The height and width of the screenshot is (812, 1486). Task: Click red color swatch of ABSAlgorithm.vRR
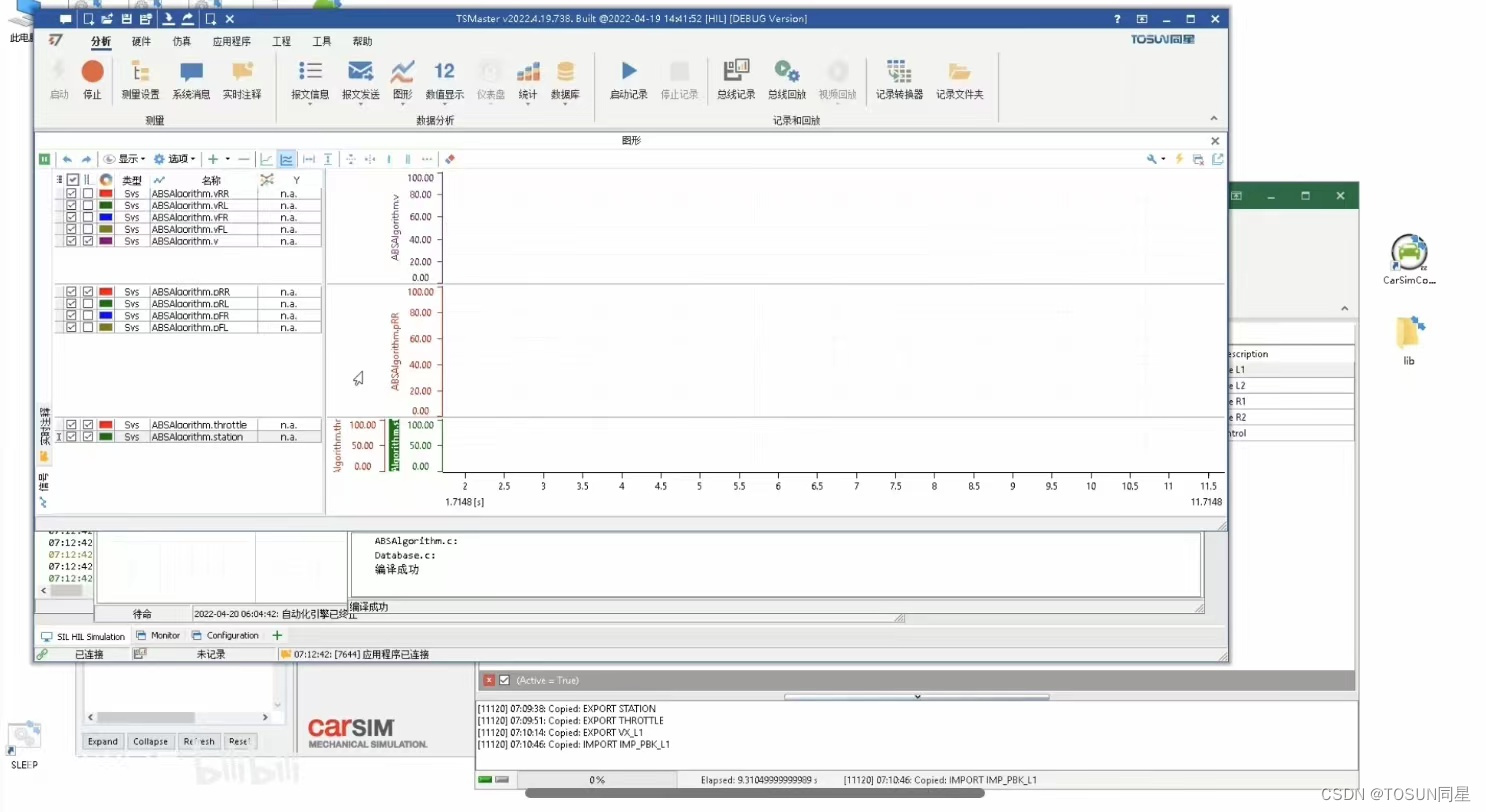click(106, 192)
